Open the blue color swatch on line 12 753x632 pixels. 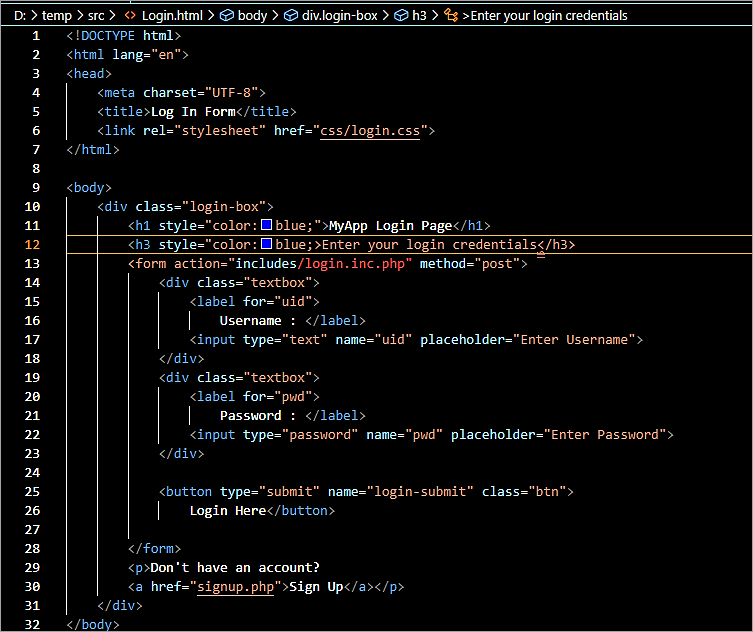[x=267, y=244]
